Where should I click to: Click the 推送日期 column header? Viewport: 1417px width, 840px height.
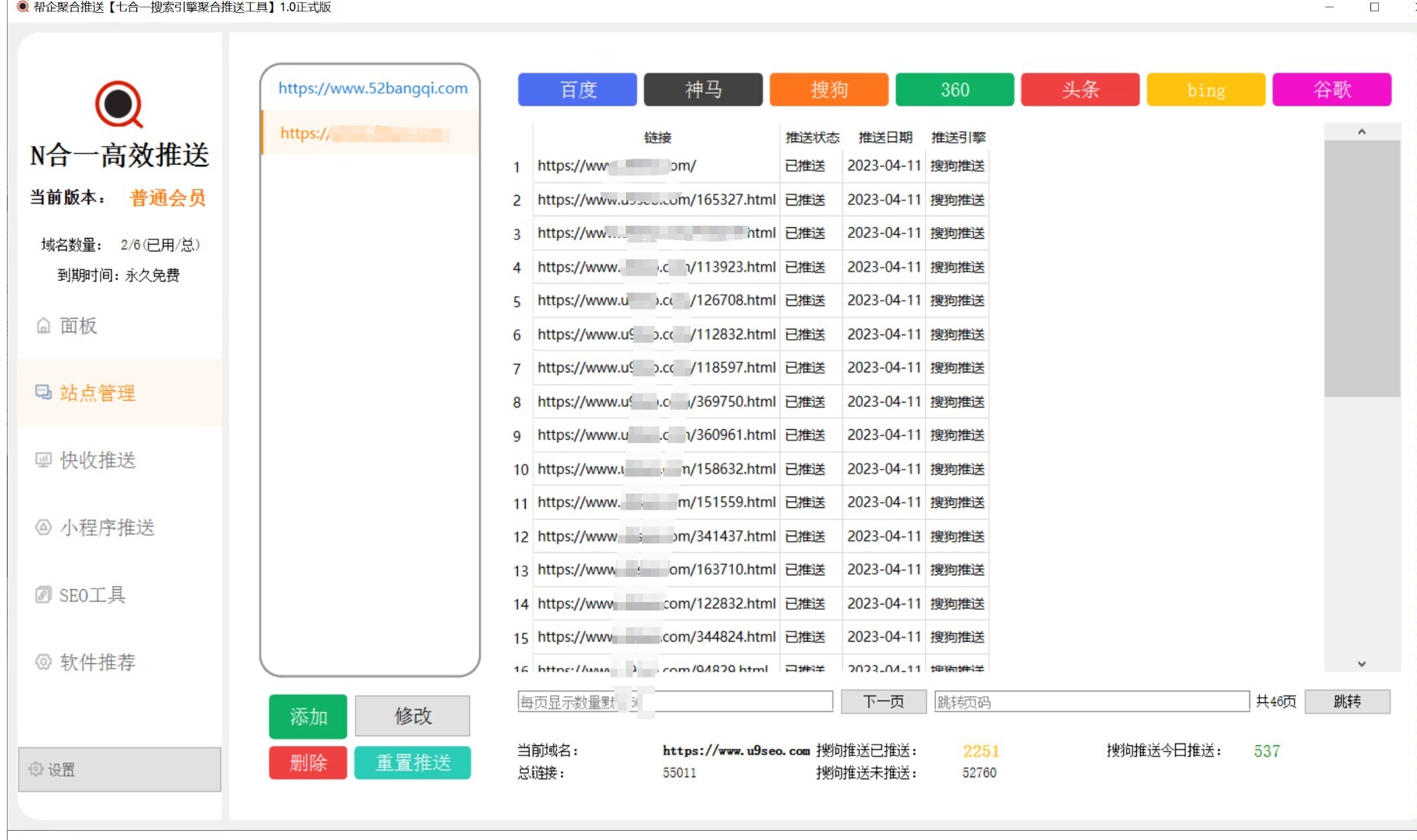pos(884,138)
